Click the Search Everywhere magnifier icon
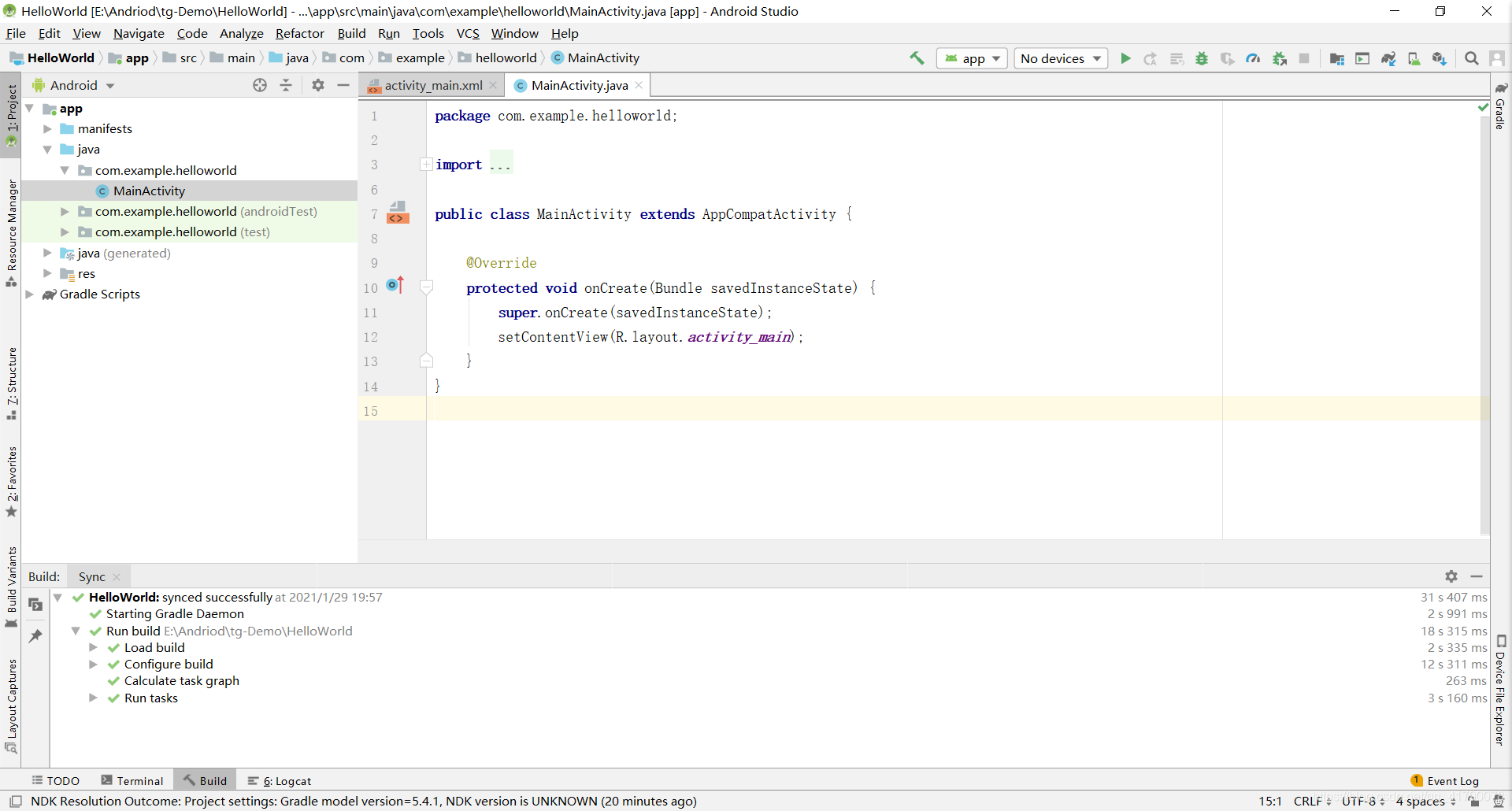 [1471, 58]
